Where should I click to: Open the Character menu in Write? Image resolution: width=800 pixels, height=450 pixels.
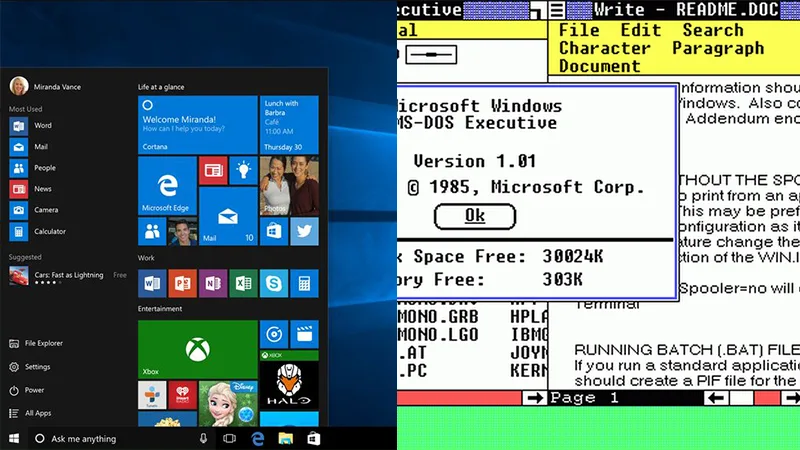(605, 48)
